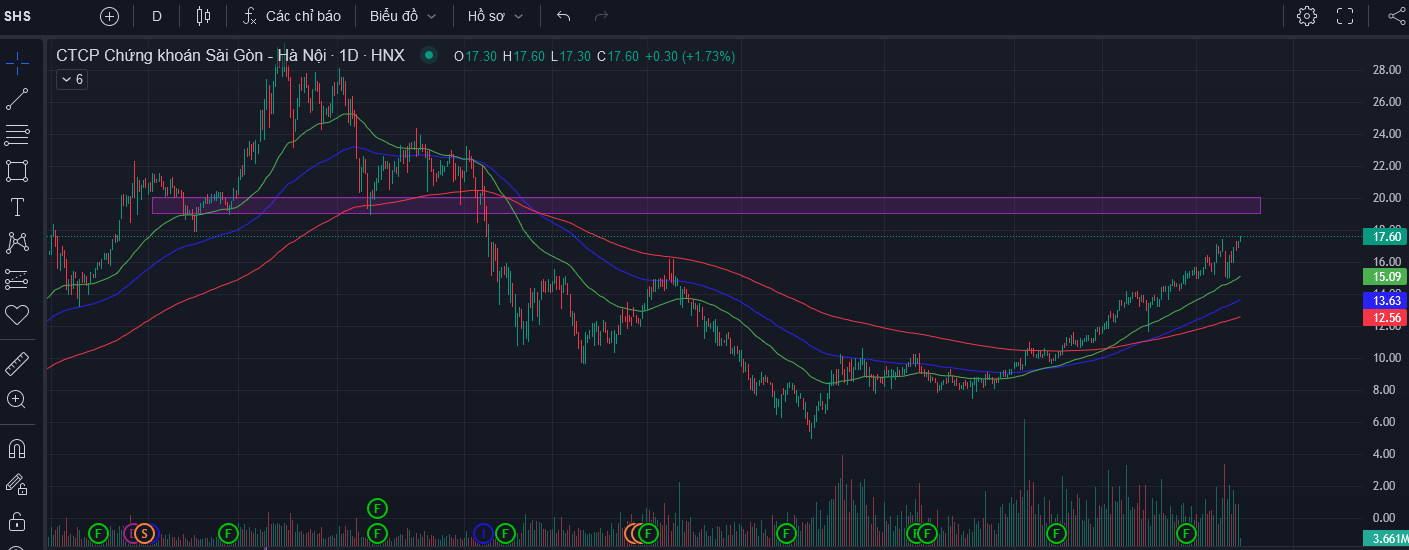This screenshot has height=550, width=1409.
Task: Select the crosshair cursor tool
Action: [x=17, y=64]
